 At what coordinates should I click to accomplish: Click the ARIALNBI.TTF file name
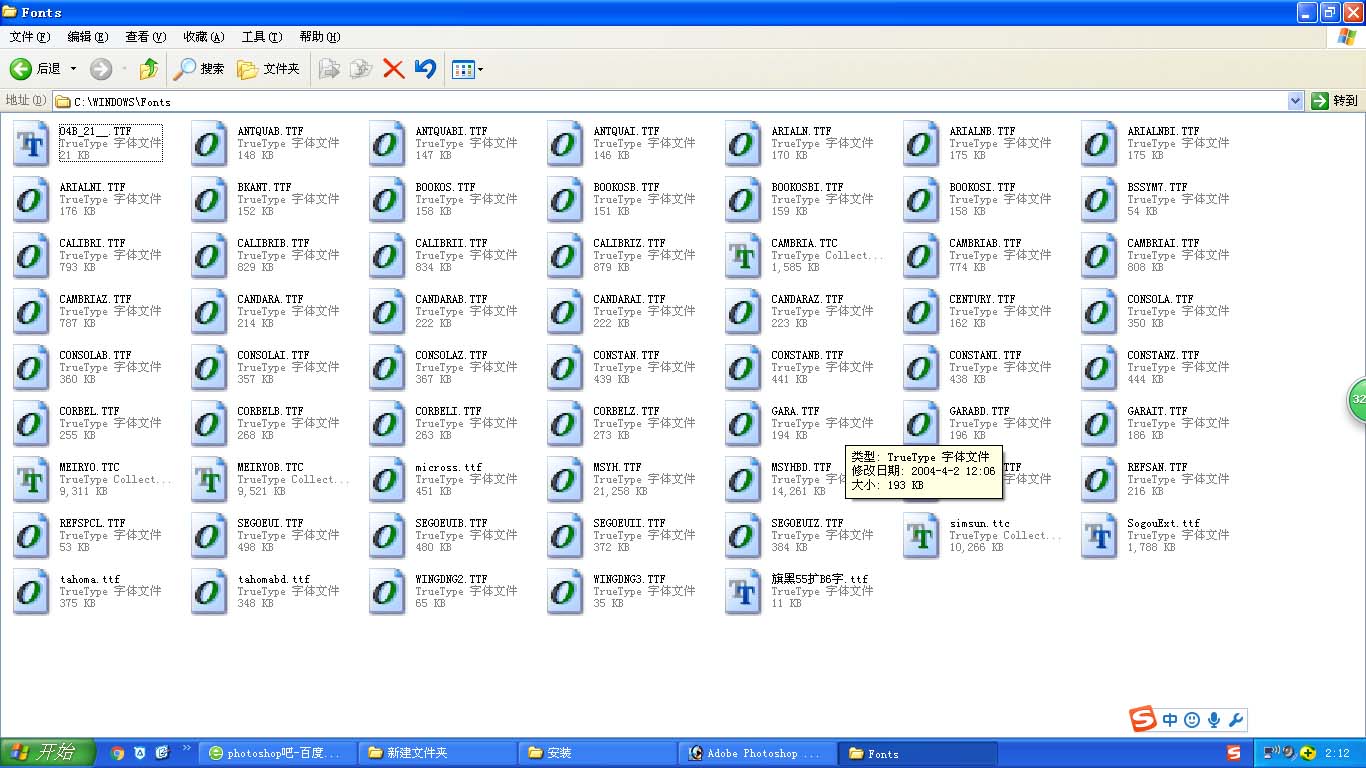coord(1163,131)
